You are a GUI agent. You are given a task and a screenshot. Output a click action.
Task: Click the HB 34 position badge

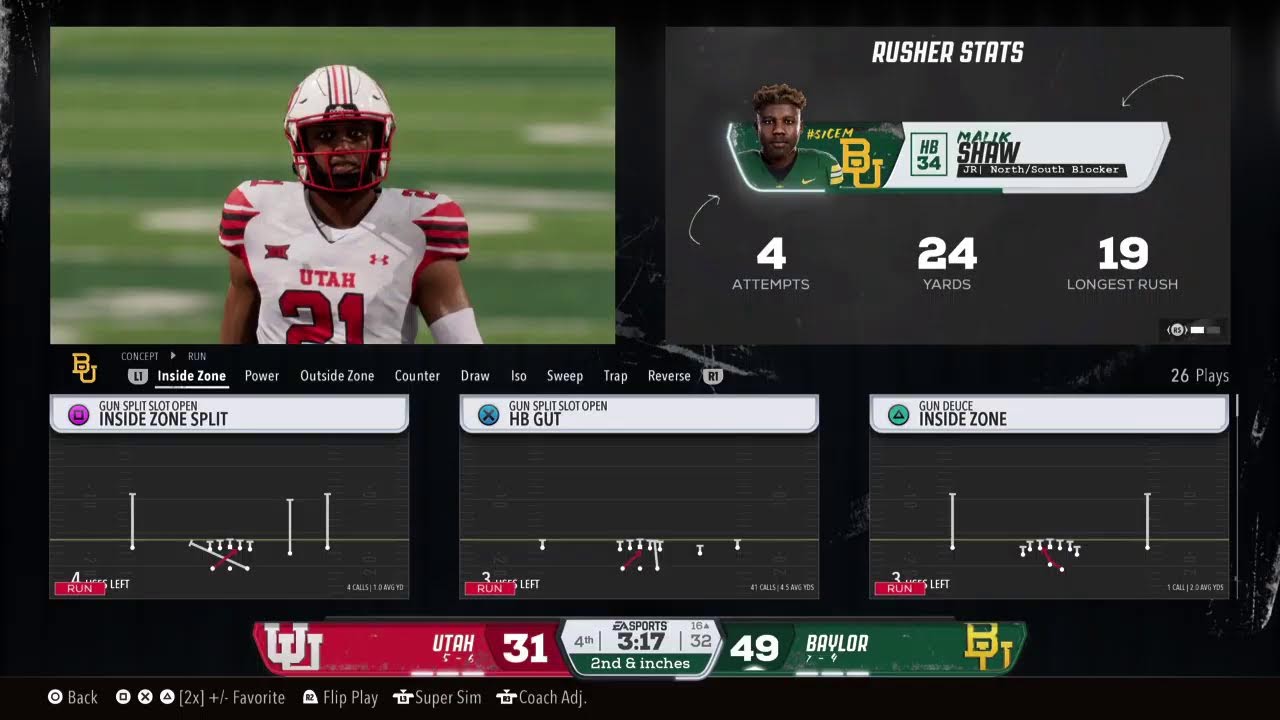tap(928, 156)
